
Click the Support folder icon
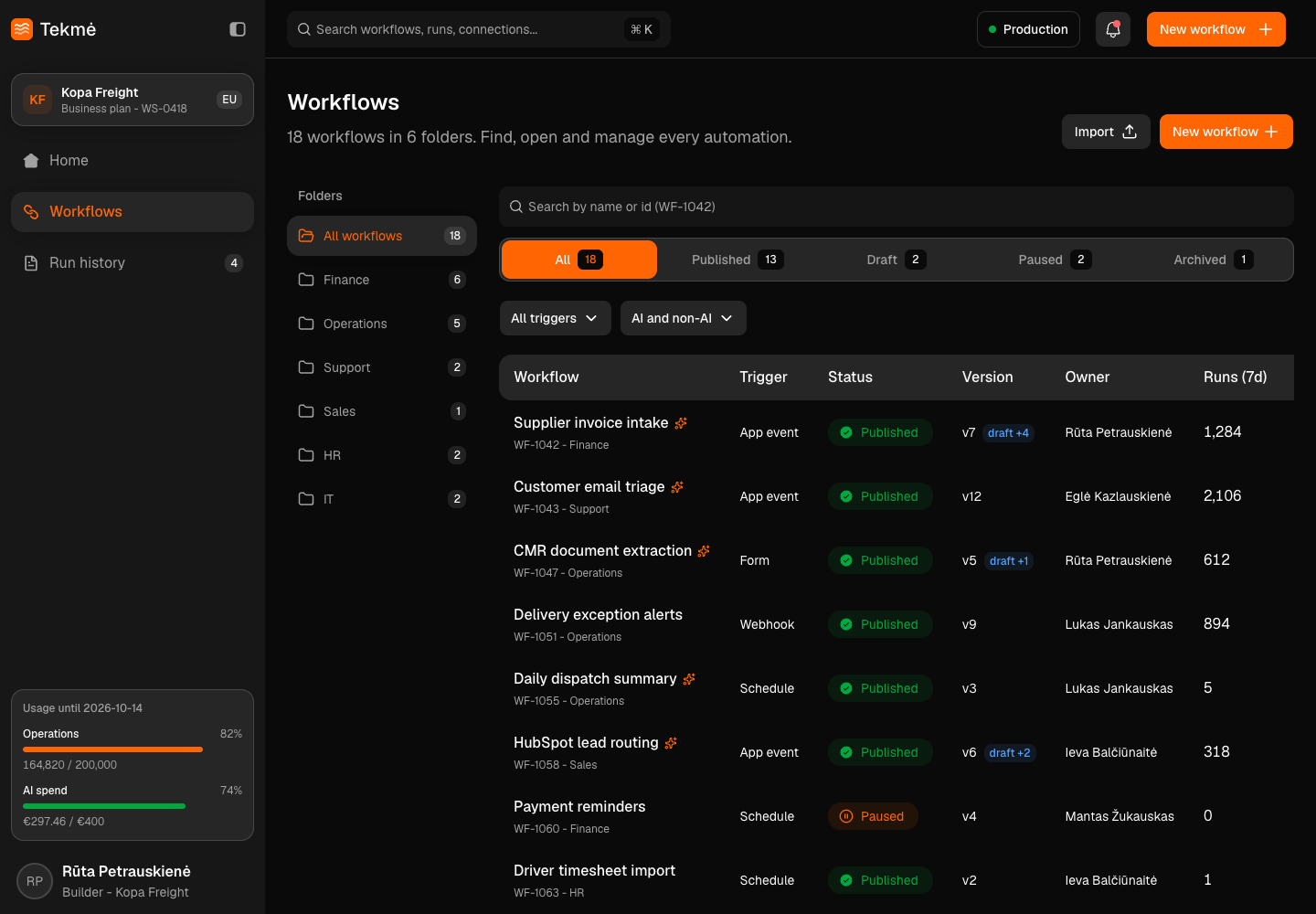pos(306,367)
